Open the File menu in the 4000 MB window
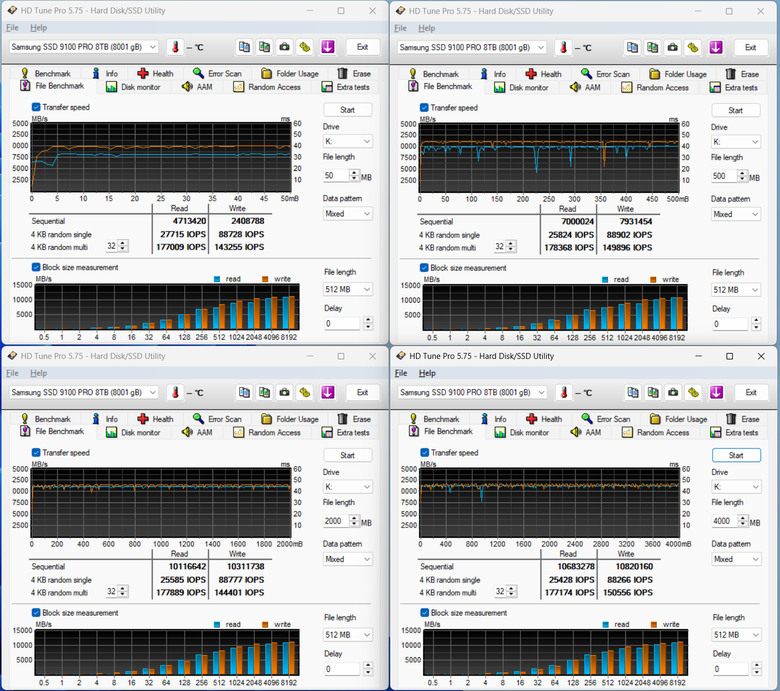This screenshot has width=780, height=691. click(x=401, y=373)
